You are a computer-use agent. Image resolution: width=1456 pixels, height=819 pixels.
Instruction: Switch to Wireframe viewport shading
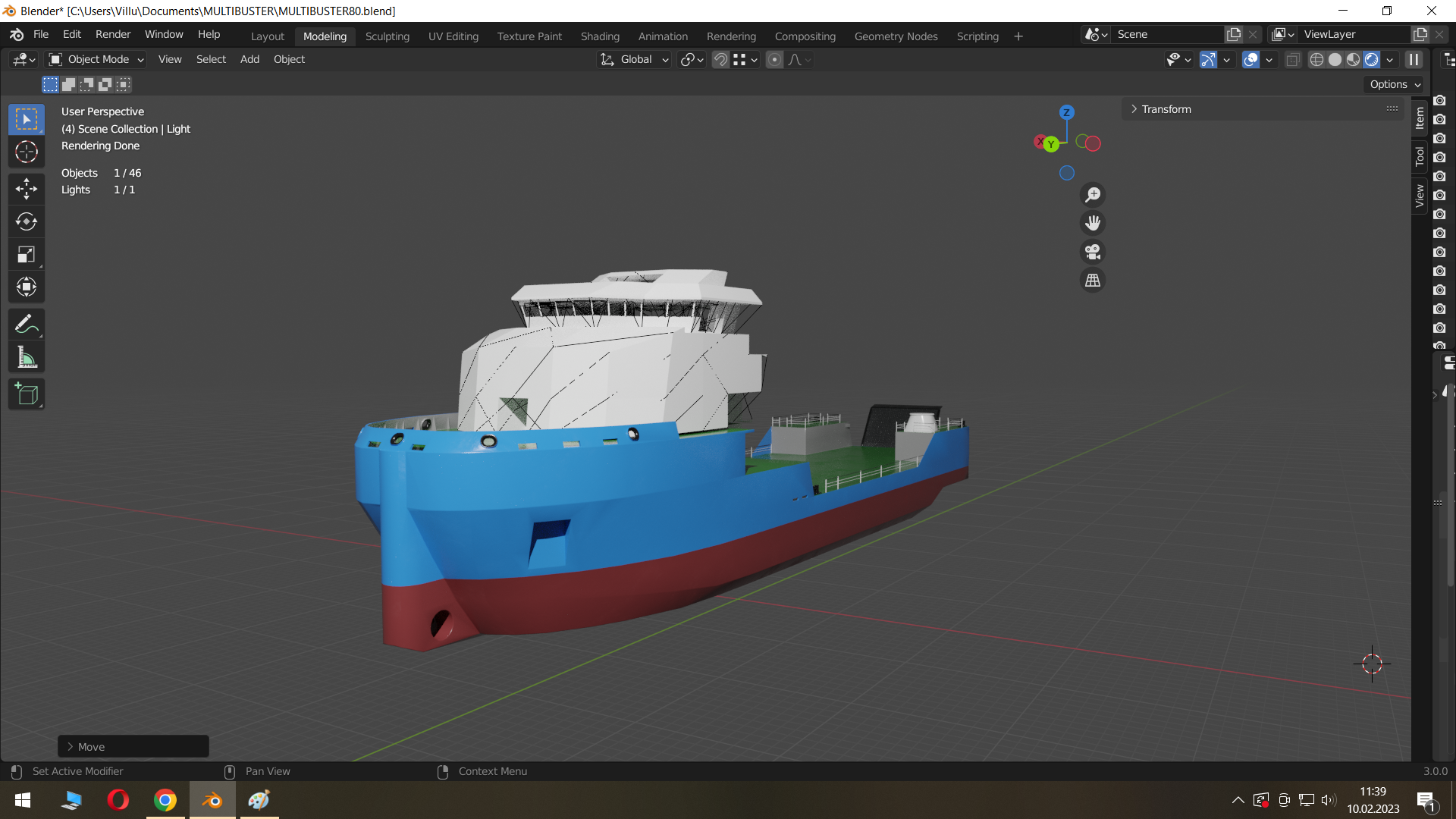pyautogui.click(x=1317, y=59)
